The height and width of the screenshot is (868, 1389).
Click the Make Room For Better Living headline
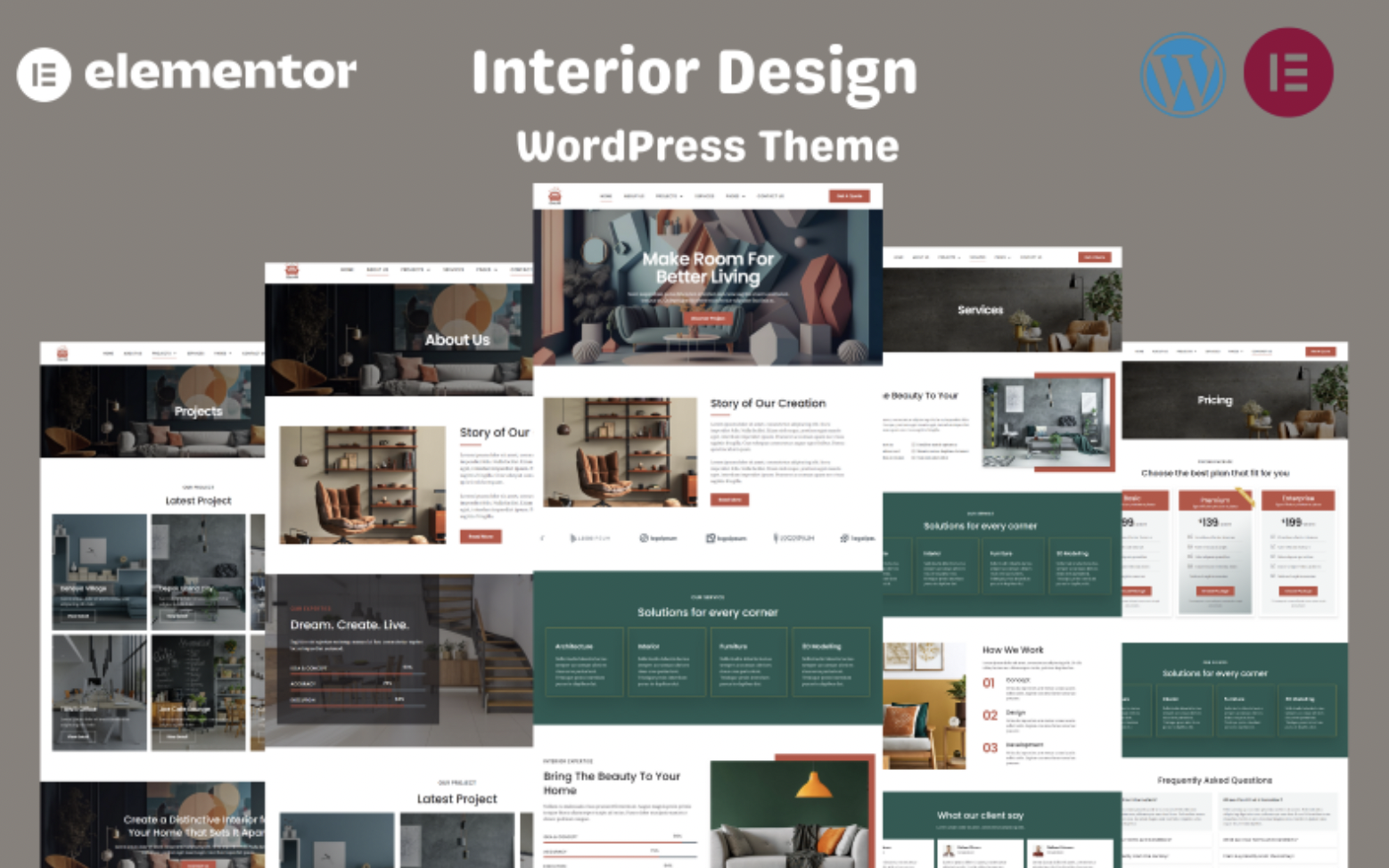(708, 267)
